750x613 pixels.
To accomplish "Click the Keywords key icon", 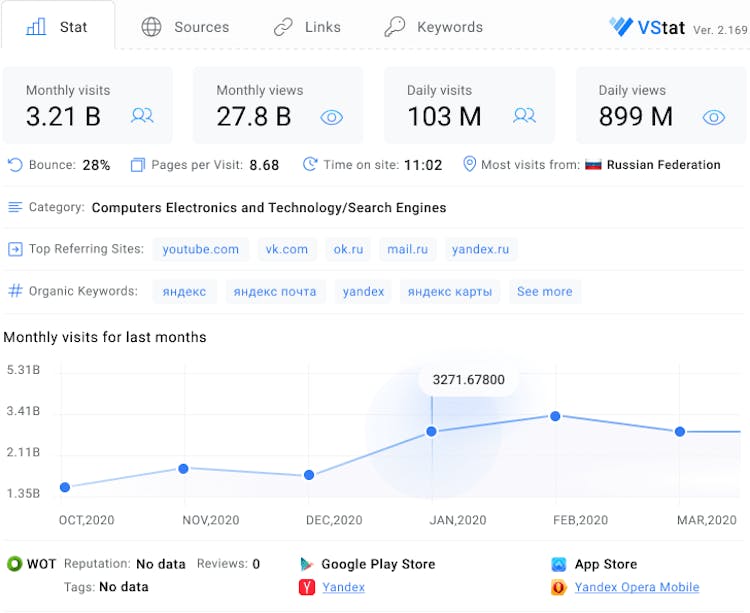I will coord(395,26).
